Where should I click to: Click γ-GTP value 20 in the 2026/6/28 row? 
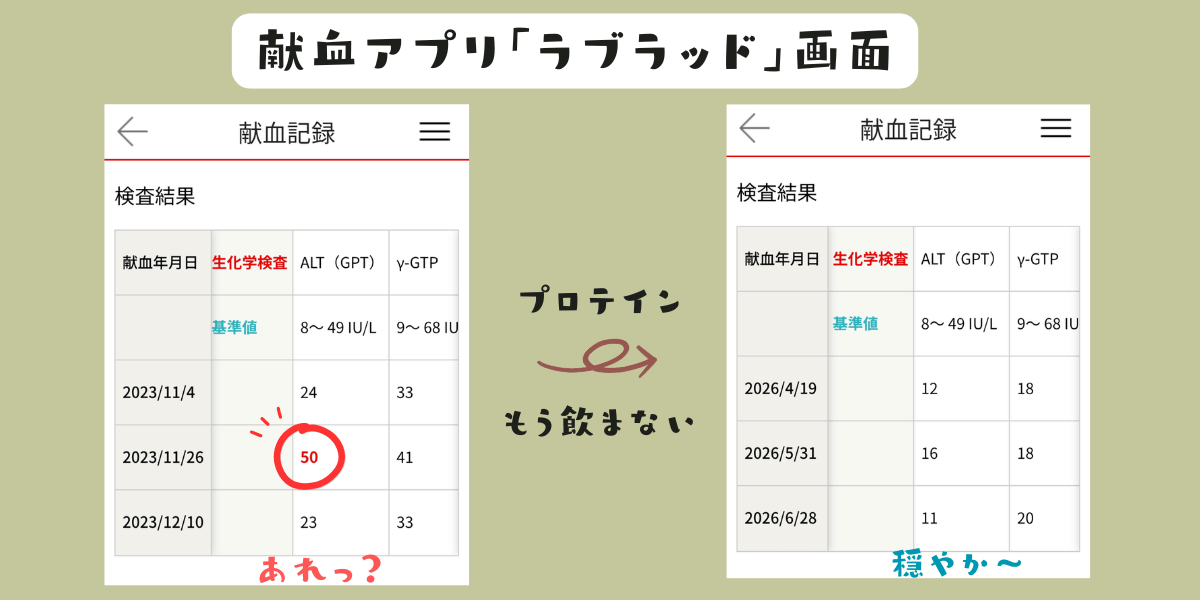click(x=1026, y=518)
